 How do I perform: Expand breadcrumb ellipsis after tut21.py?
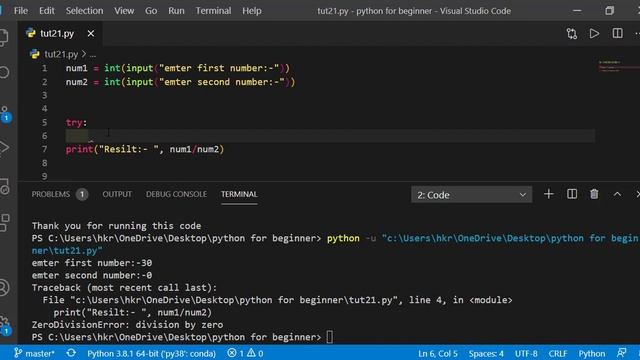point(93,54)
